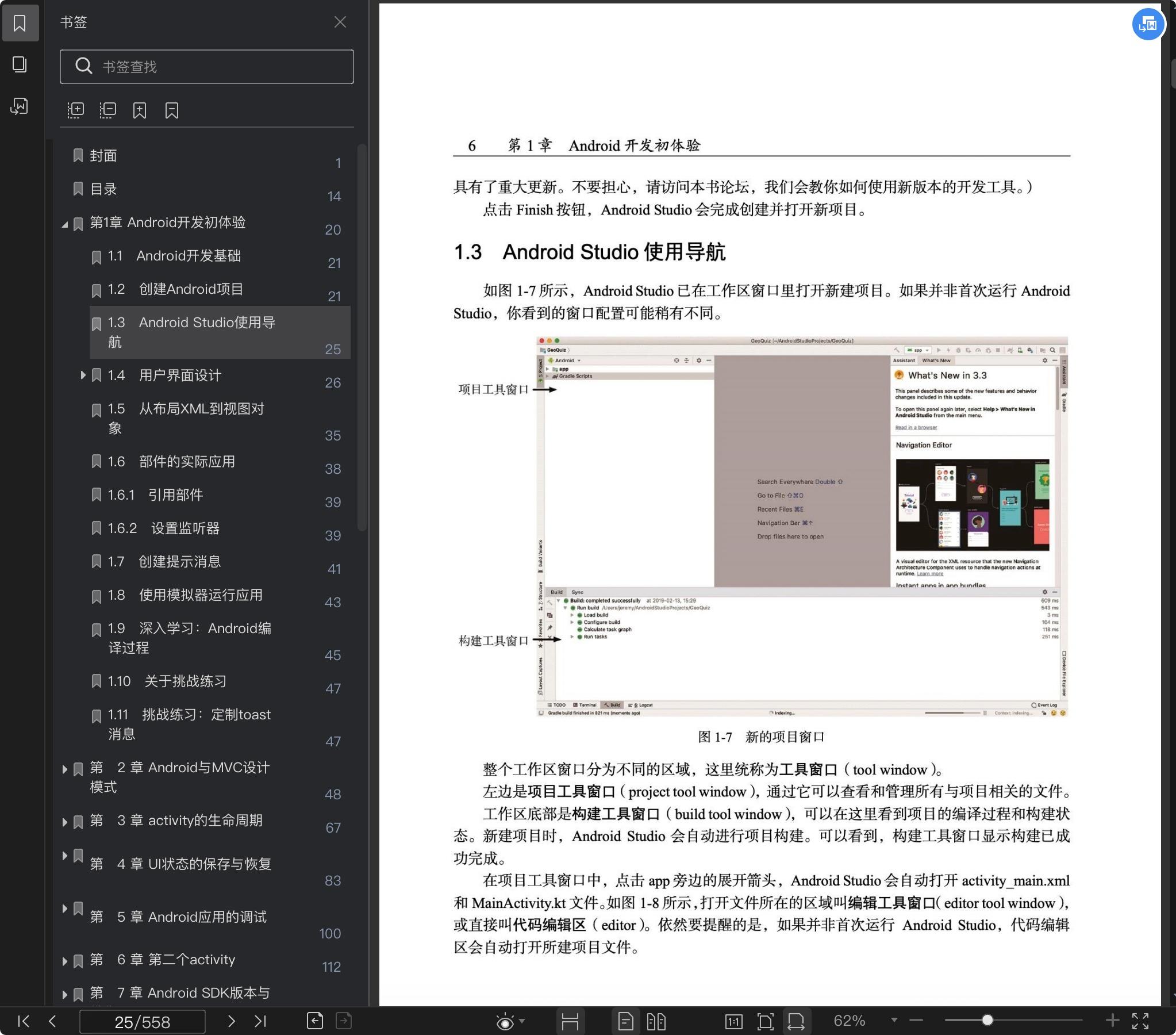Viewport: 1176px width, 1035px height.
Task: Toggle continuous scrolling page mode
Action: [x=570, y=1021]
